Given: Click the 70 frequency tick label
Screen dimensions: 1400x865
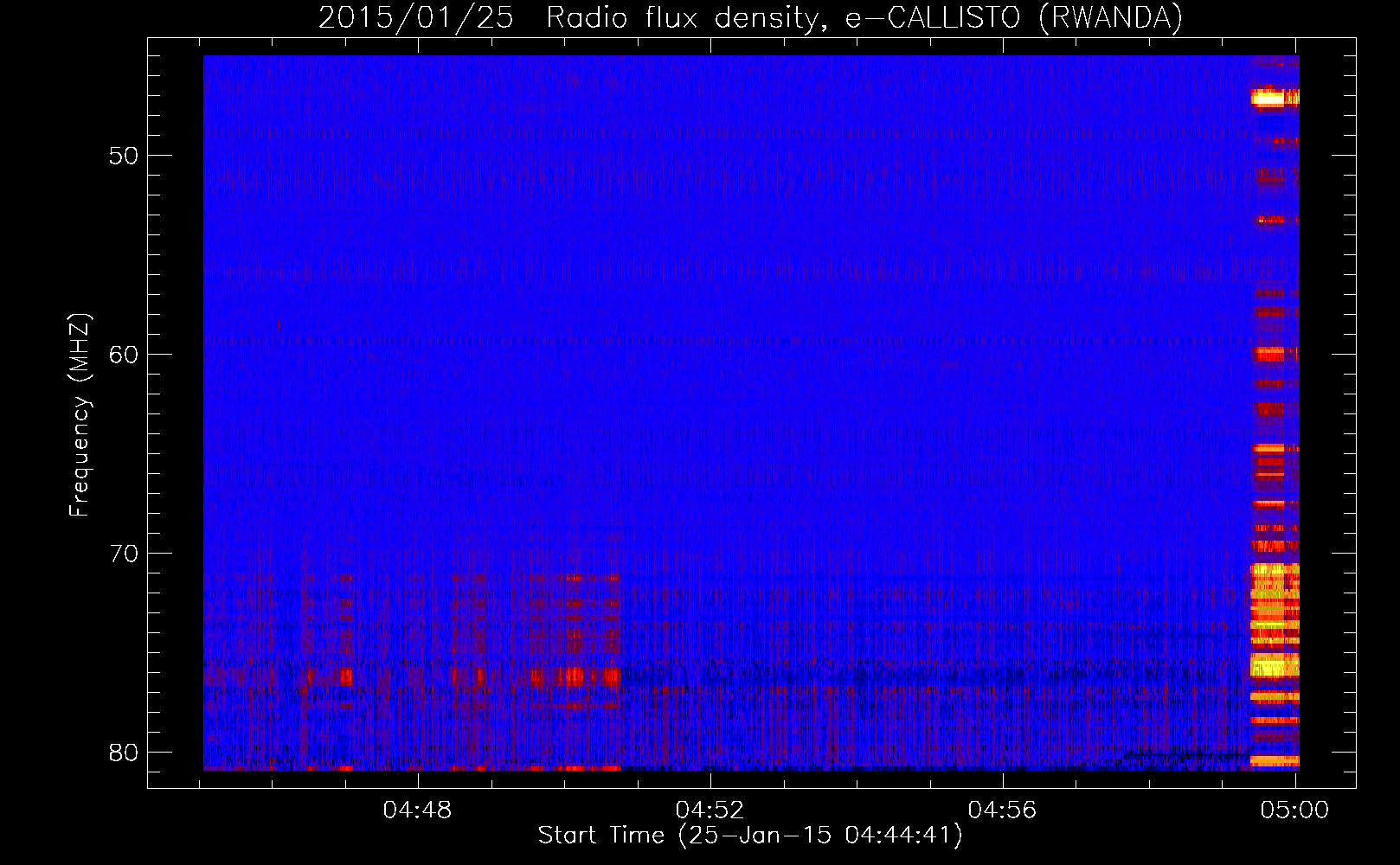Looking at the screenshot, I should 124,553.
